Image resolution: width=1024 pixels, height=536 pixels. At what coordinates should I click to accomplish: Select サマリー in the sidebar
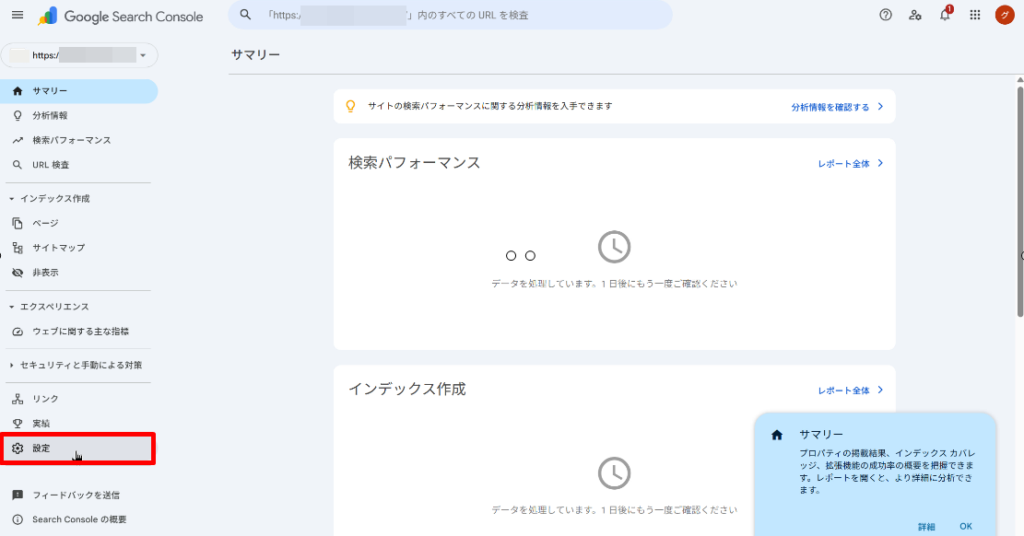tap(78, 91)
